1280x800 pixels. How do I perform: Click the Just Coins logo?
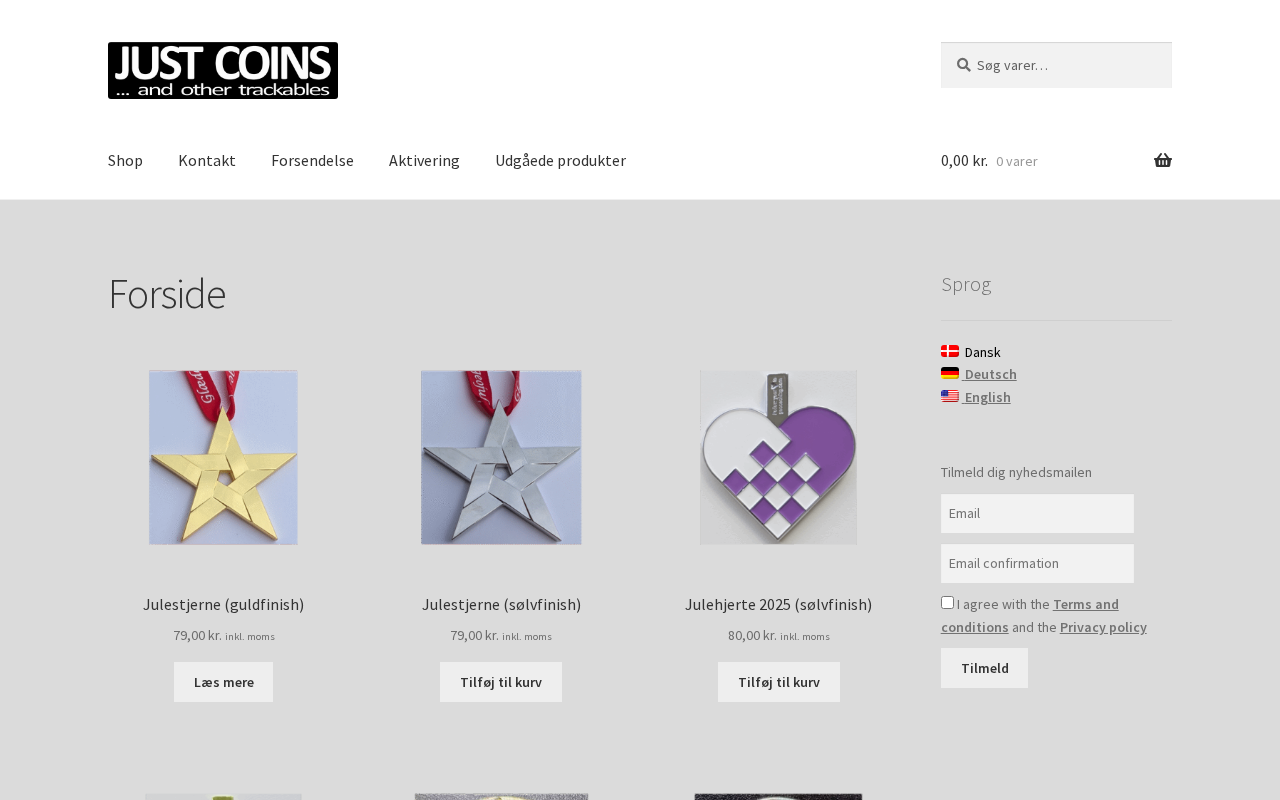point(223,71)
